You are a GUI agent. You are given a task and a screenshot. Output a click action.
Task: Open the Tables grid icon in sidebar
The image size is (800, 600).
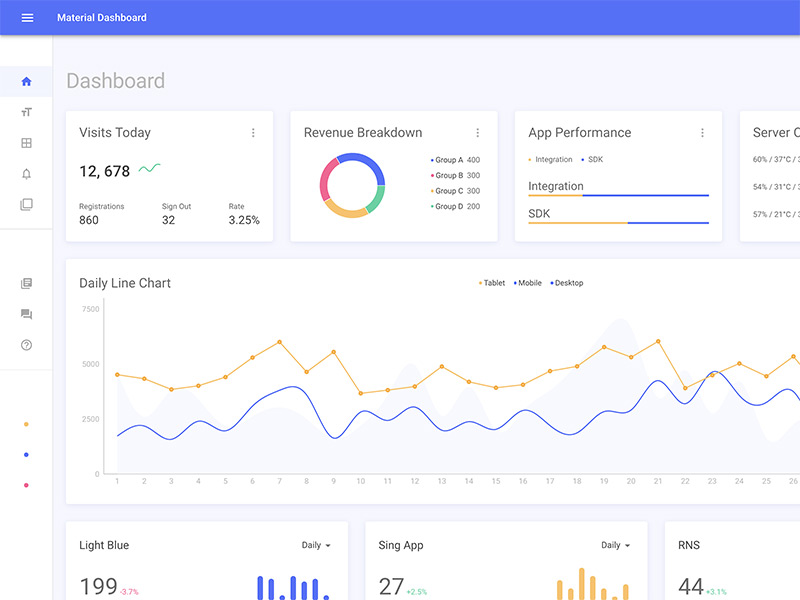[26, 143]
